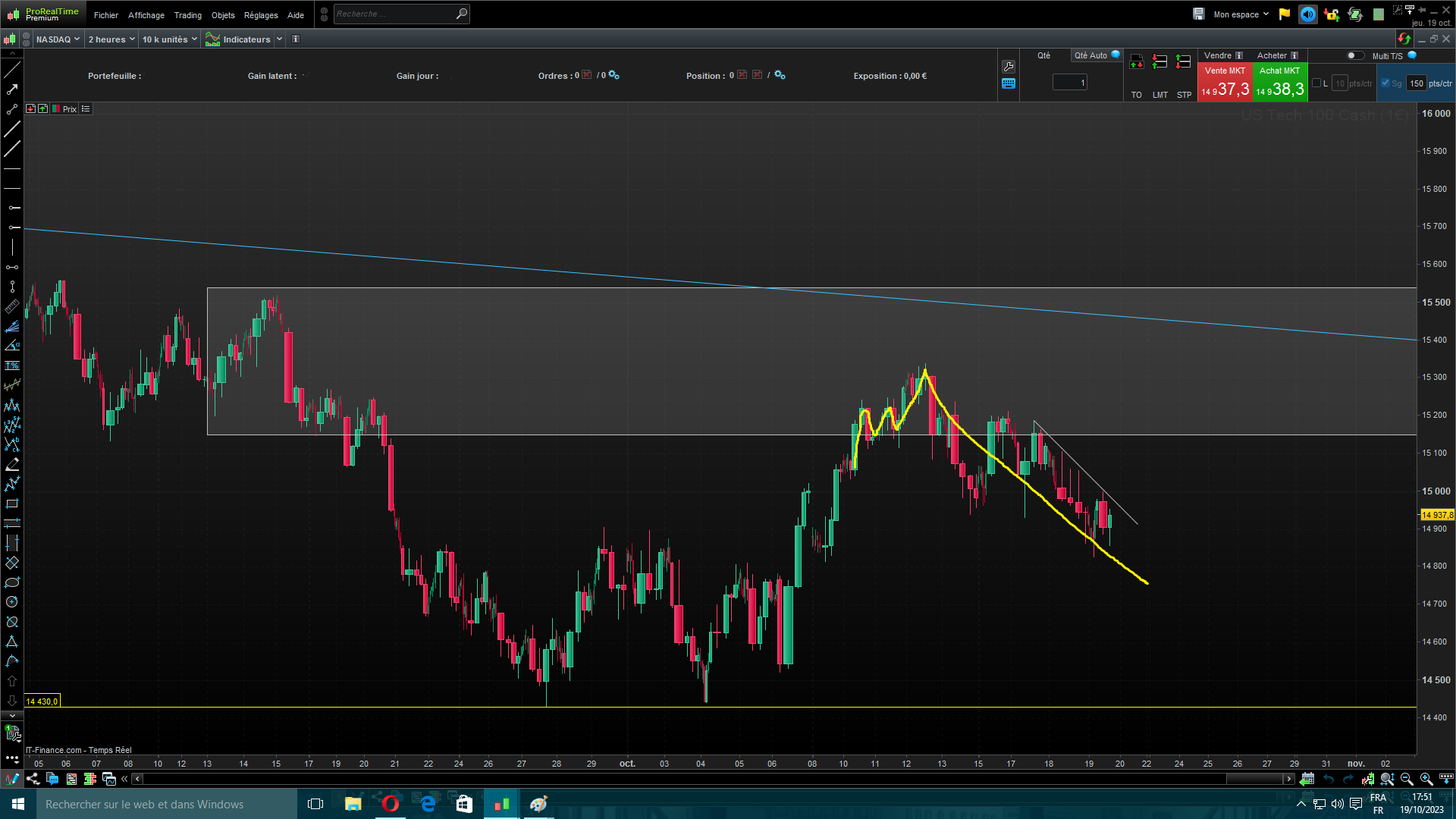Uncheck the Sg stop checkbox
1456x819 pixels.
pos(1385,83)
